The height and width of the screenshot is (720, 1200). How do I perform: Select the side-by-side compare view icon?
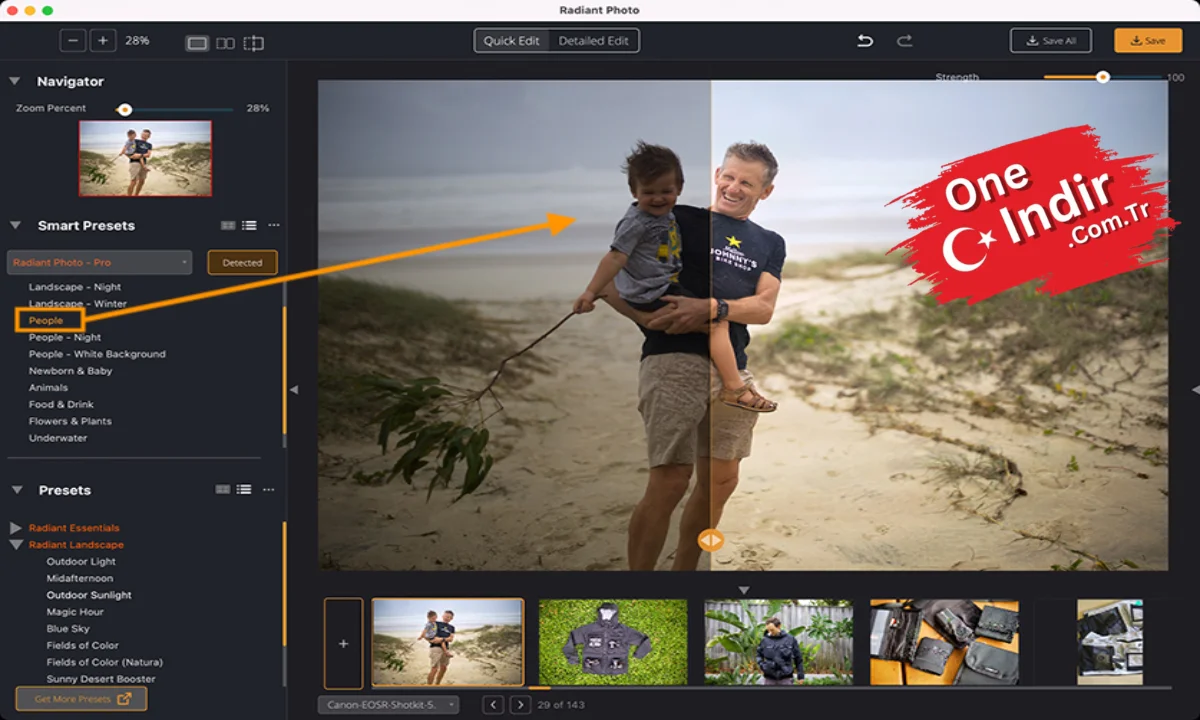(225, 43)
